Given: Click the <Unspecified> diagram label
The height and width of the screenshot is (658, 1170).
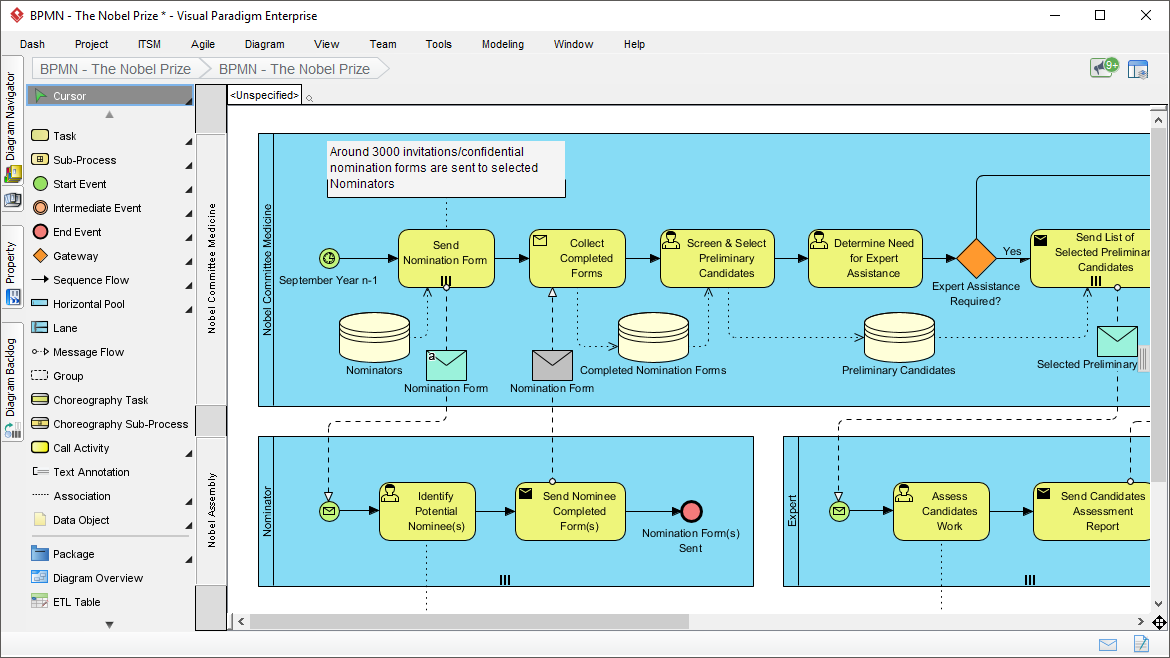Looking at the screenshot, I should pos(264,95).
